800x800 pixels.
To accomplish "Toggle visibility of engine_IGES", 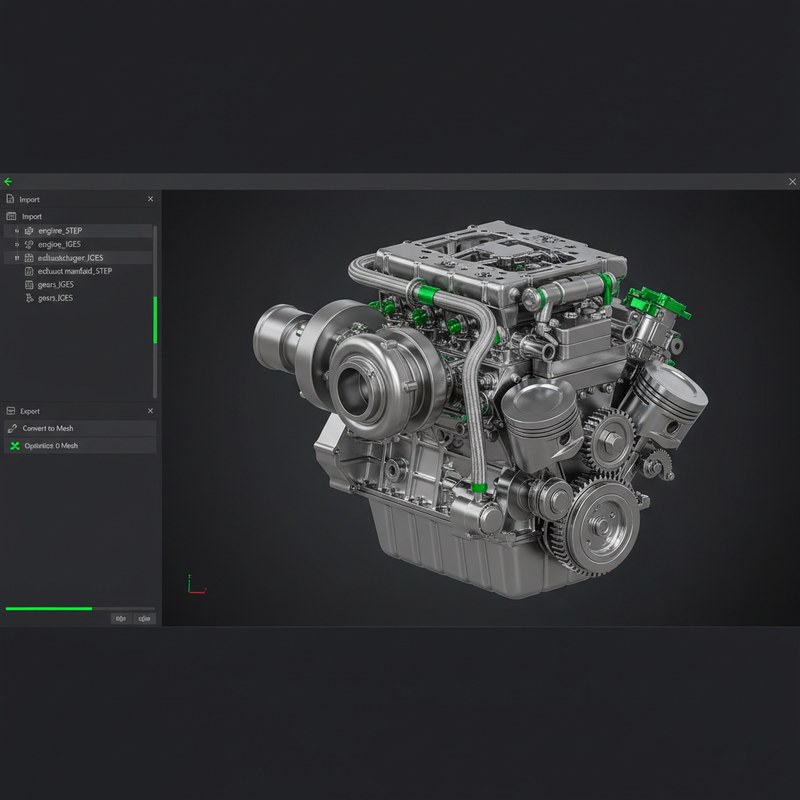I will [16, 244].
